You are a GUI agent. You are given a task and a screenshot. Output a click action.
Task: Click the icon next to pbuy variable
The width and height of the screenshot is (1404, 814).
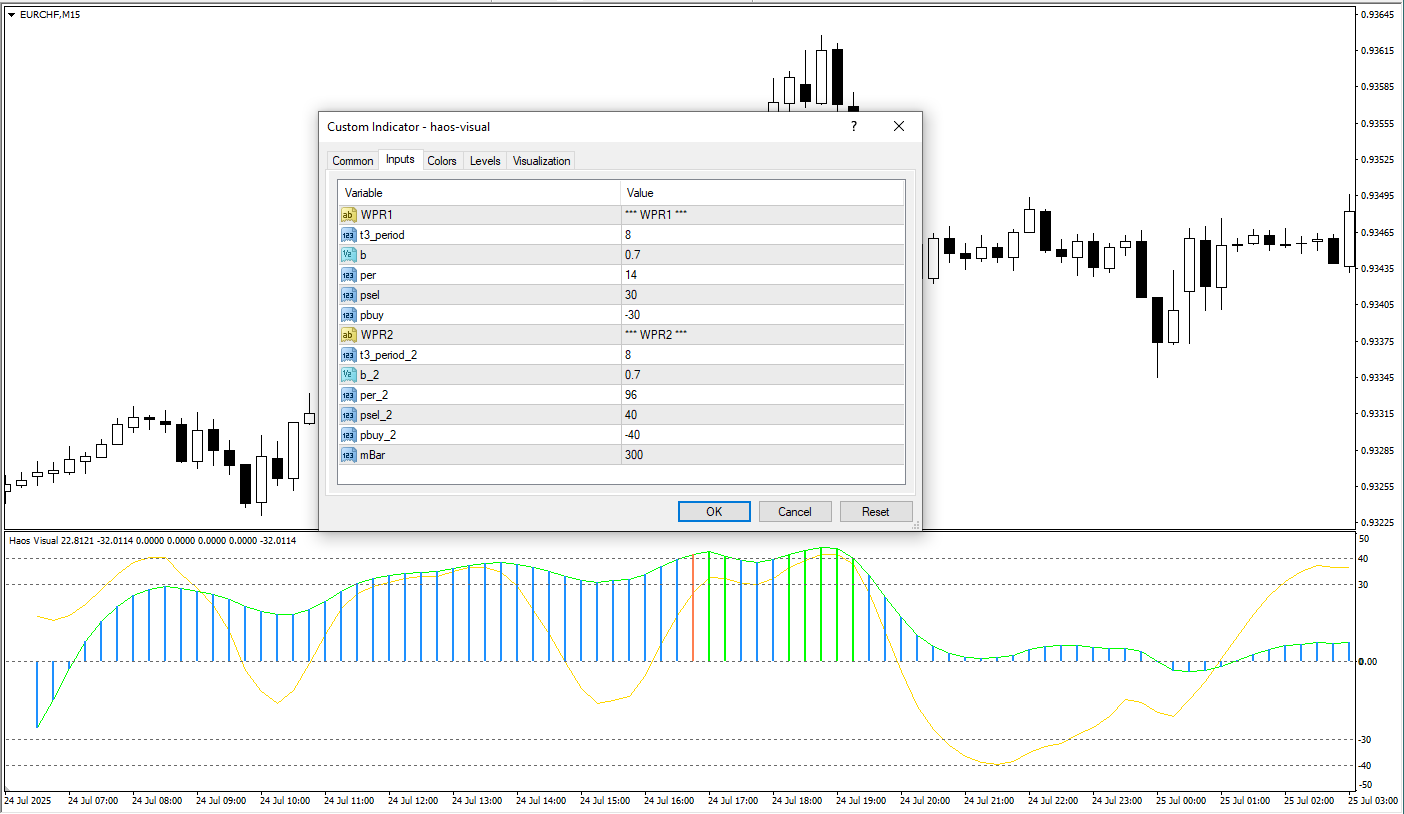pyautogui.click(x=348, y=315)
